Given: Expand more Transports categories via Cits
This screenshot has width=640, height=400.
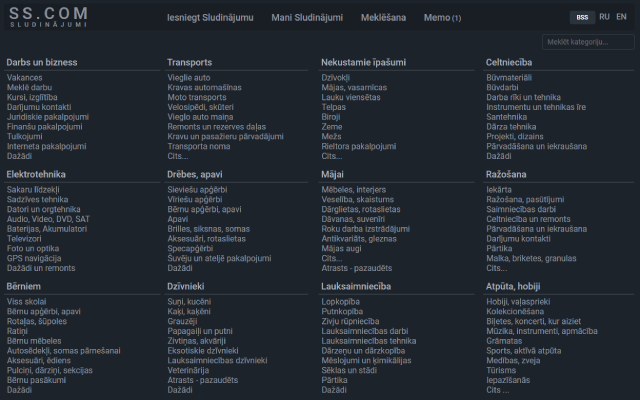Looking at the screenshot, I should coord(178,156).
